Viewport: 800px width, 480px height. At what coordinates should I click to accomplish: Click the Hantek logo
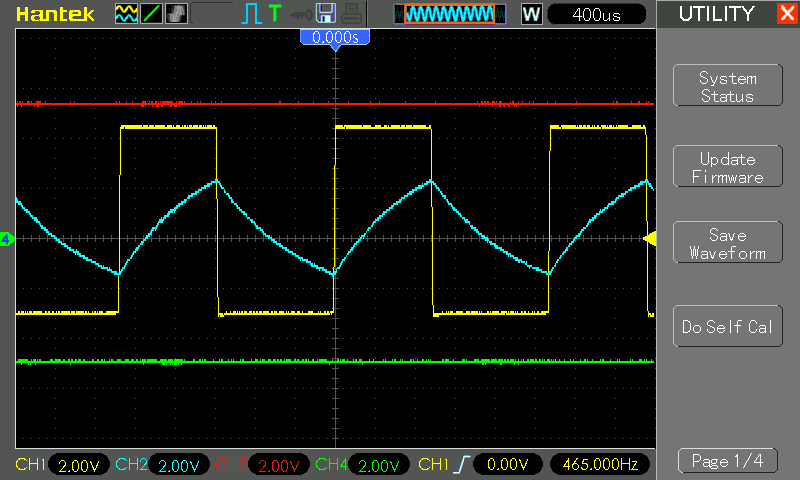(56, 13)
